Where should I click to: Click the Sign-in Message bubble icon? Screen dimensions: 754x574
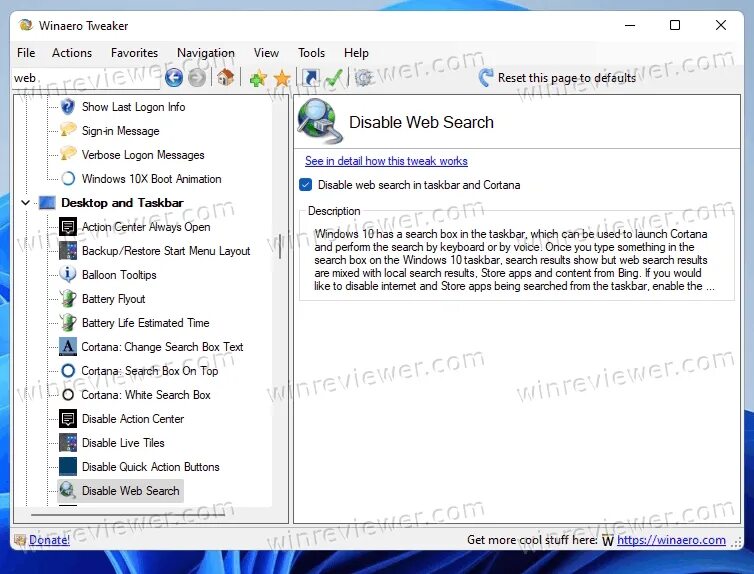coord(68,130)
